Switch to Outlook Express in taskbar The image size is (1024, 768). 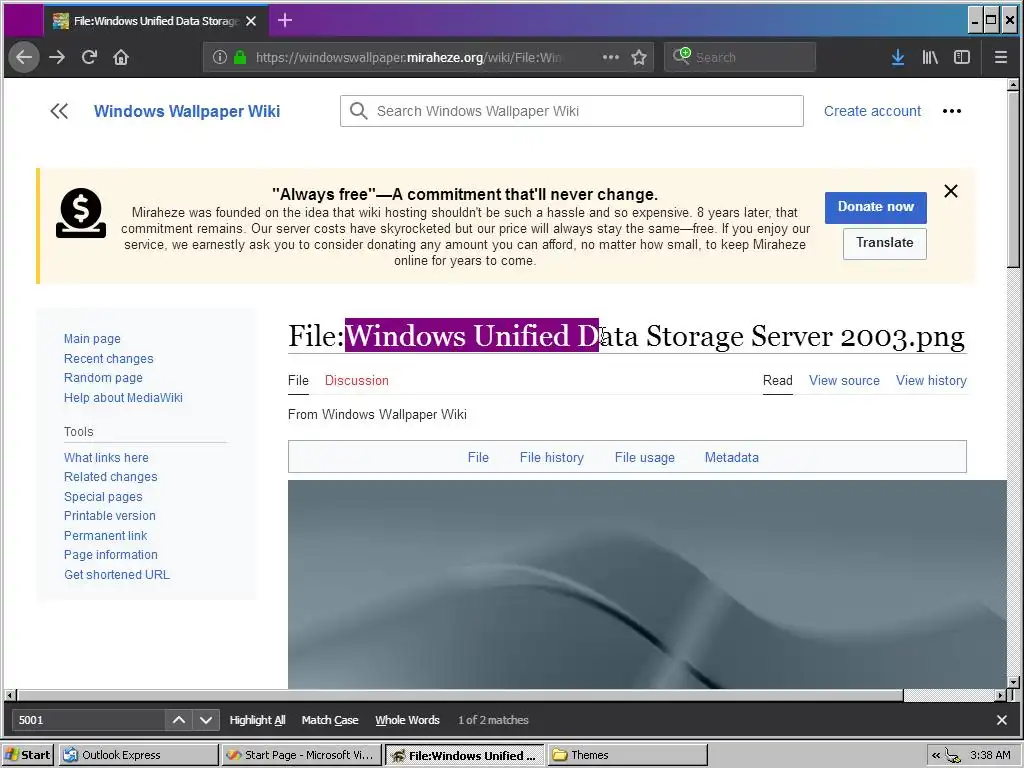click(x=138, y=755)
